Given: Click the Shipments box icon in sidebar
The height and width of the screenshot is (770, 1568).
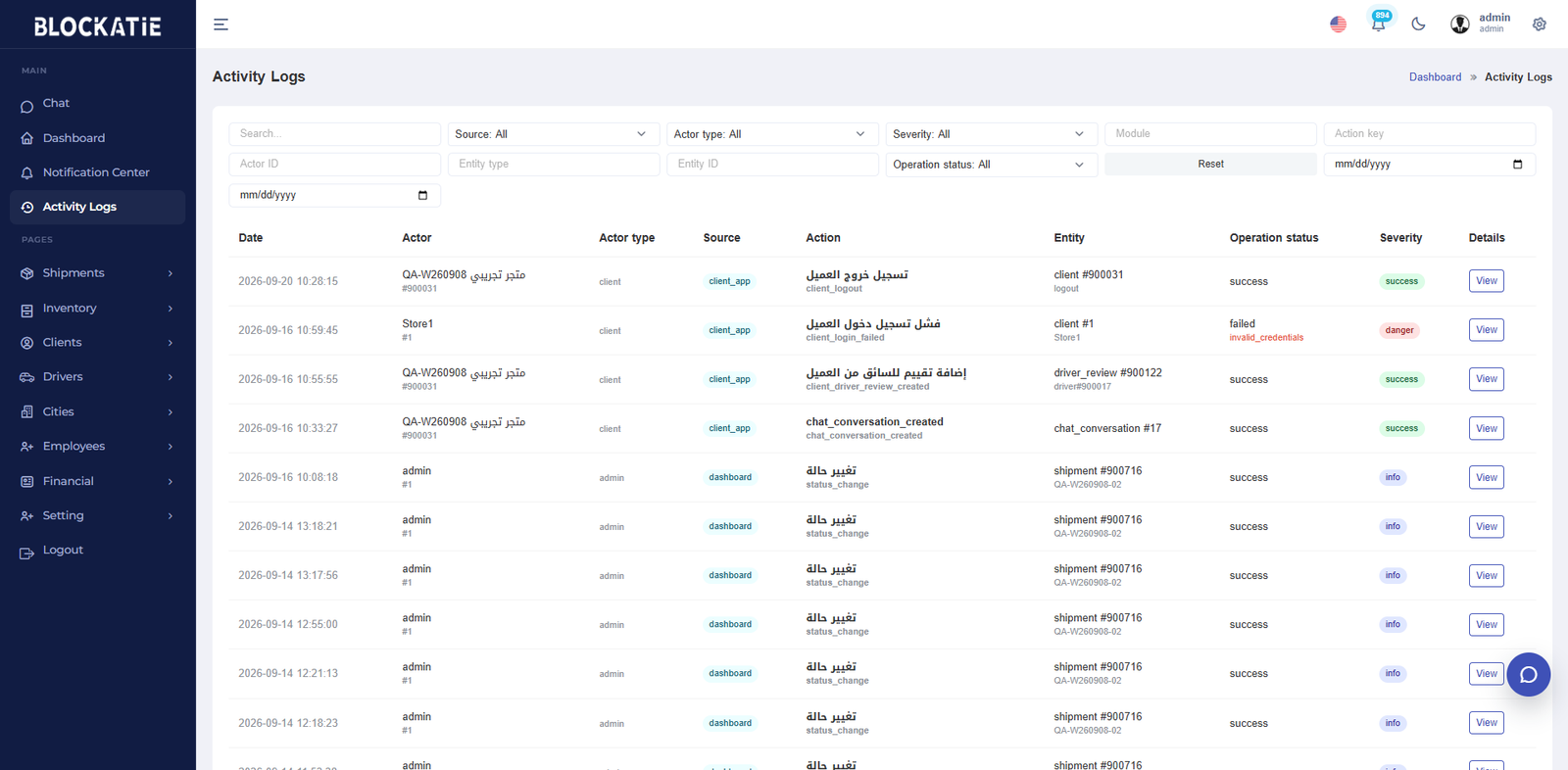Looking at the screenshot, I should [27, 274].
